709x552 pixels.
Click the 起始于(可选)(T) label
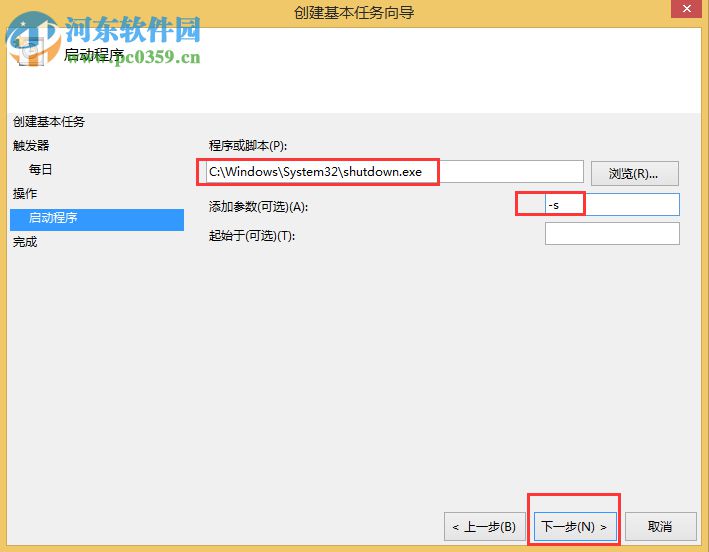252,236
